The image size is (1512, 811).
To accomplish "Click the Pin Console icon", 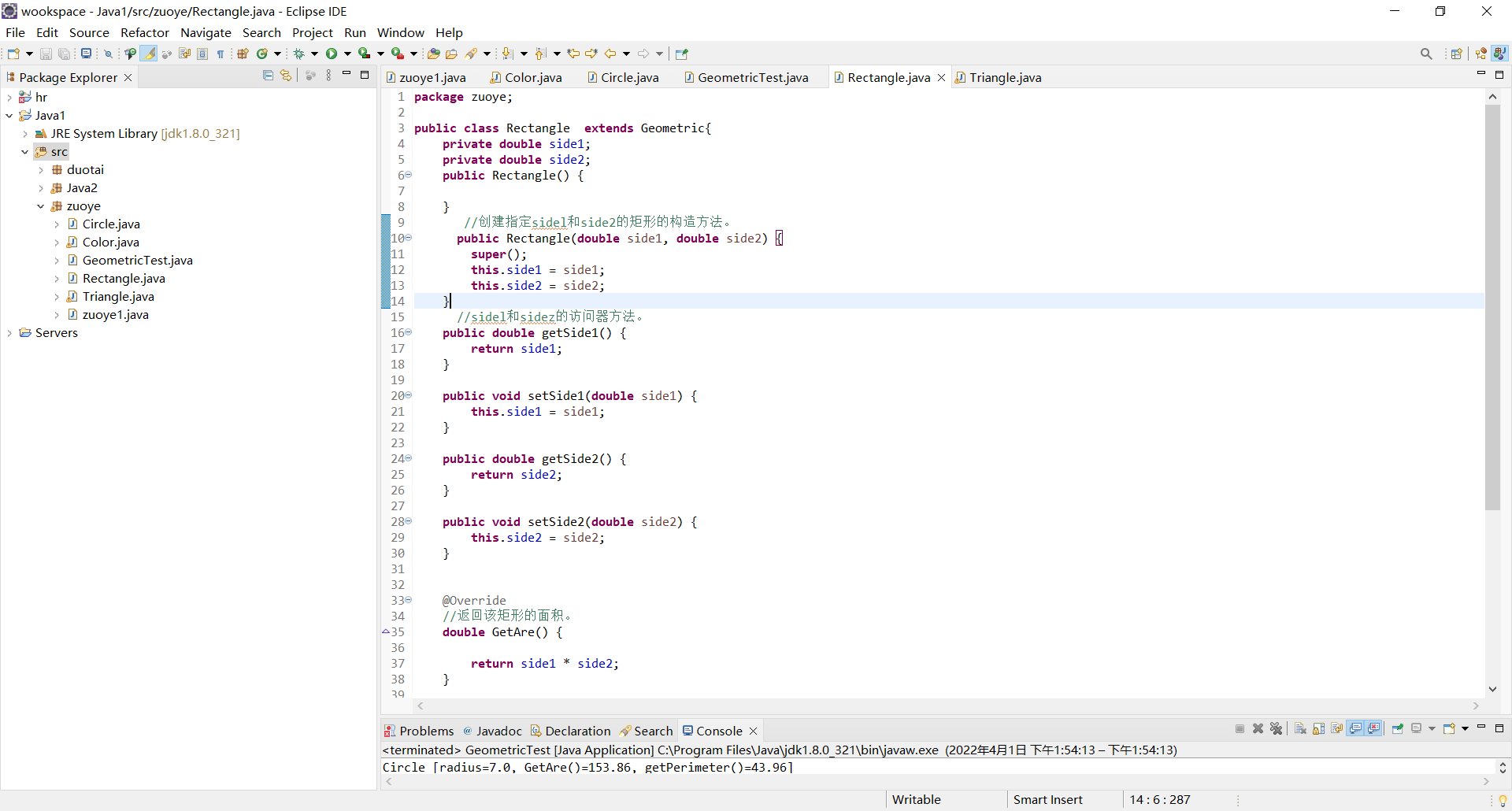I will [x=1398, y=729].
